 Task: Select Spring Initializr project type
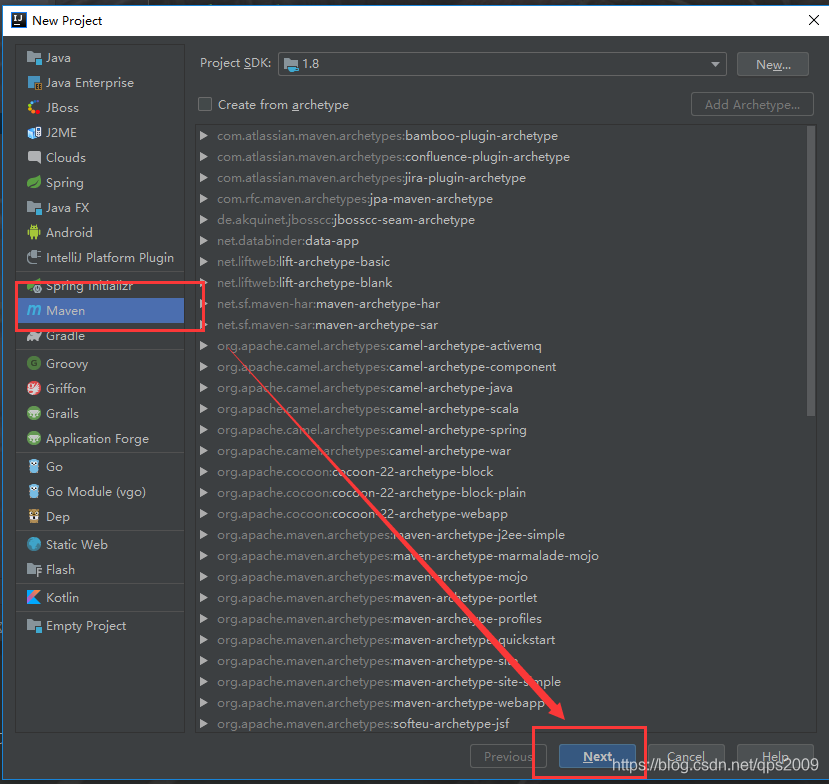click(x=100, y=286)
